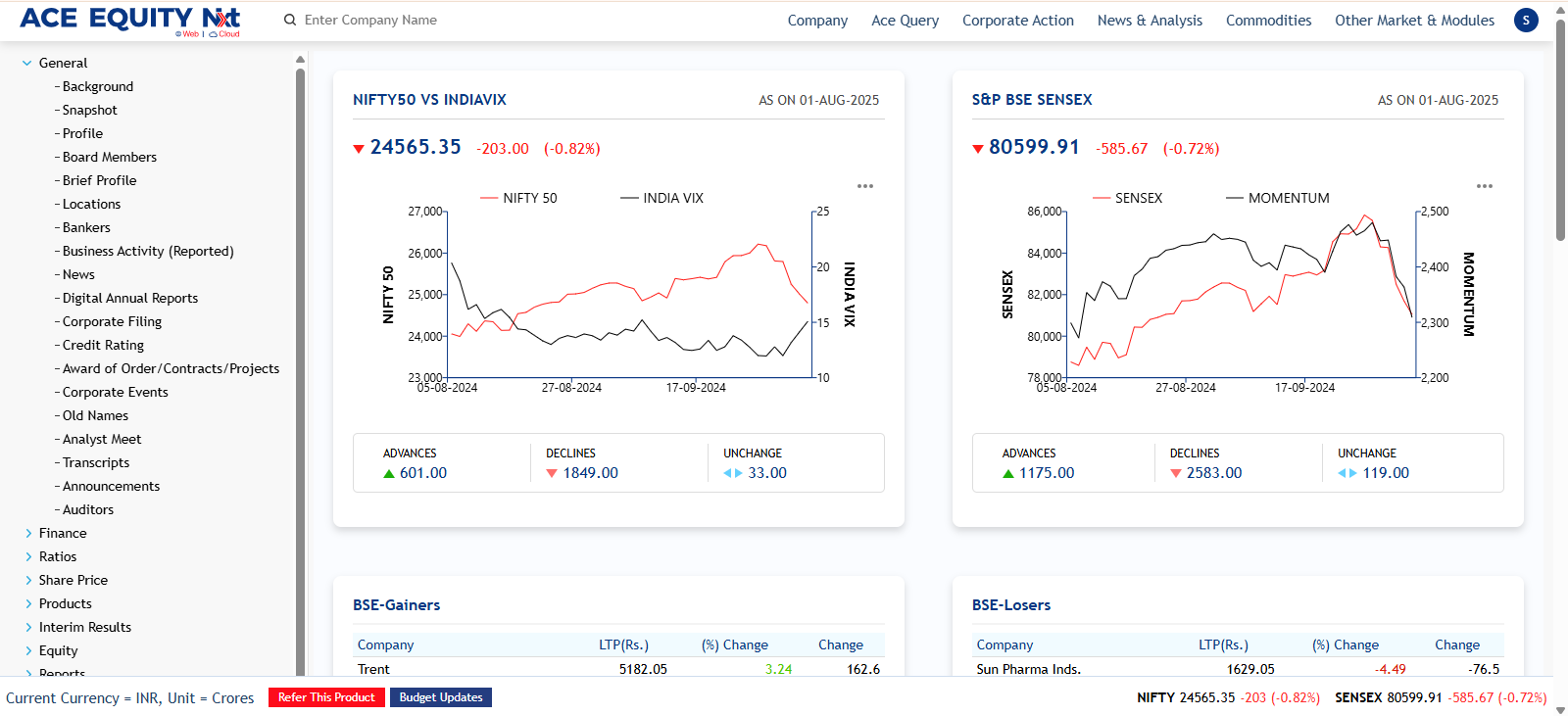Open the Corporate Action menu
1568x716 pixels.
click(1017, 20)
